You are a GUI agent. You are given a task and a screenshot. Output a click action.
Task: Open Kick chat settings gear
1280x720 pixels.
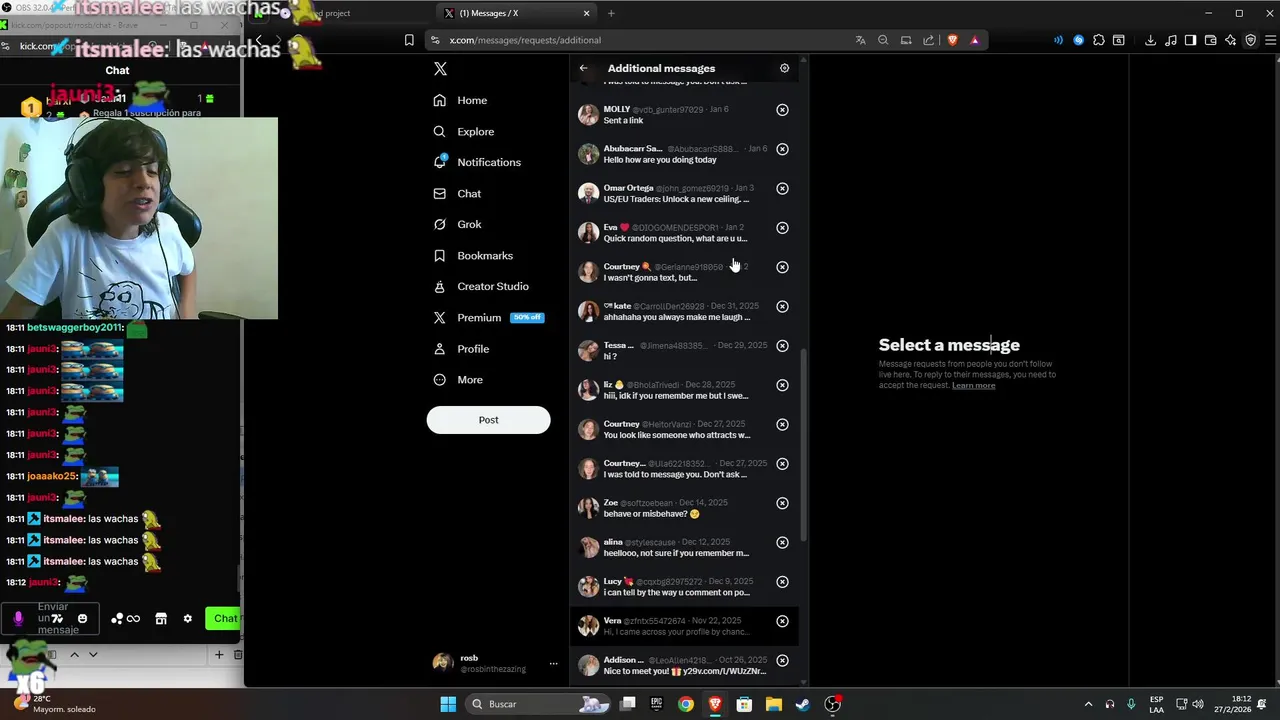click(187, 619)
